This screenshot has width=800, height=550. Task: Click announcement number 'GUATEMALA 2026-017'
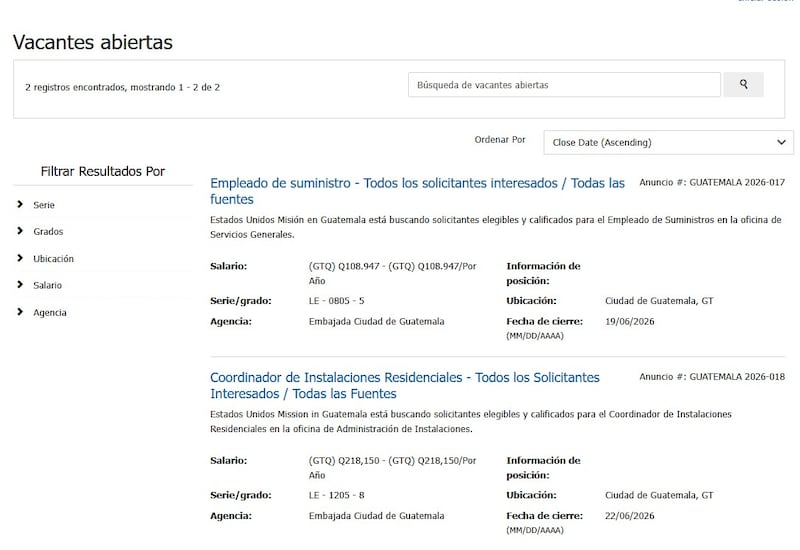click(737, 182)
